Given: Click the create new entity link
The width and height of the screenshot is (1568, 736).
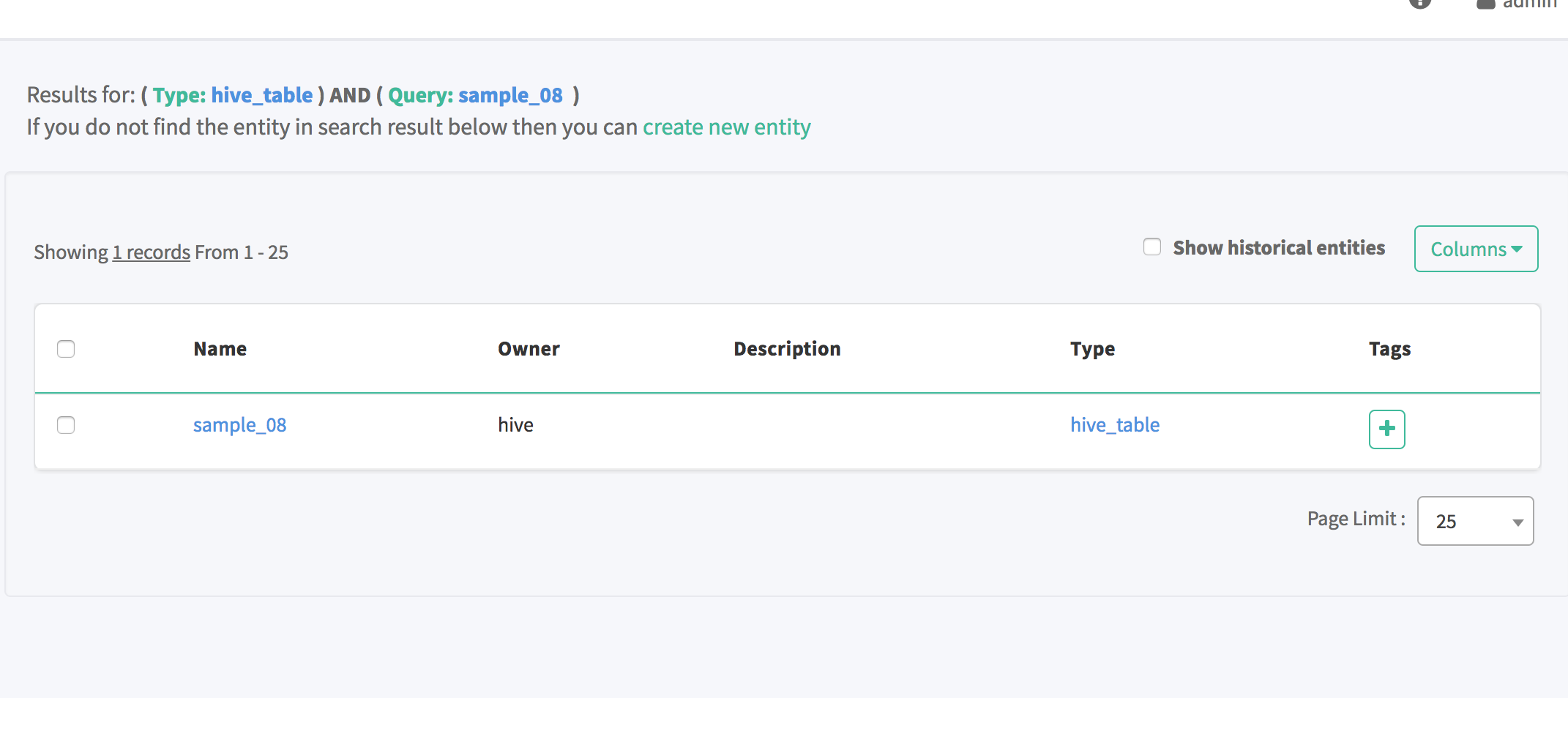Looking at the screenshot, I should coord(726,127).
